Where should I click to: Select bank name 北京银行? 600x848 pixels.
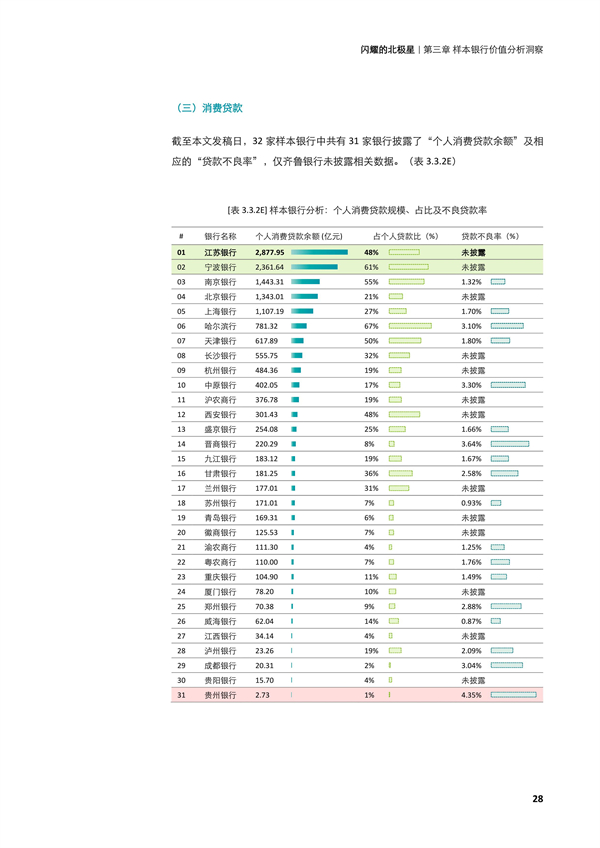point(220,297)
